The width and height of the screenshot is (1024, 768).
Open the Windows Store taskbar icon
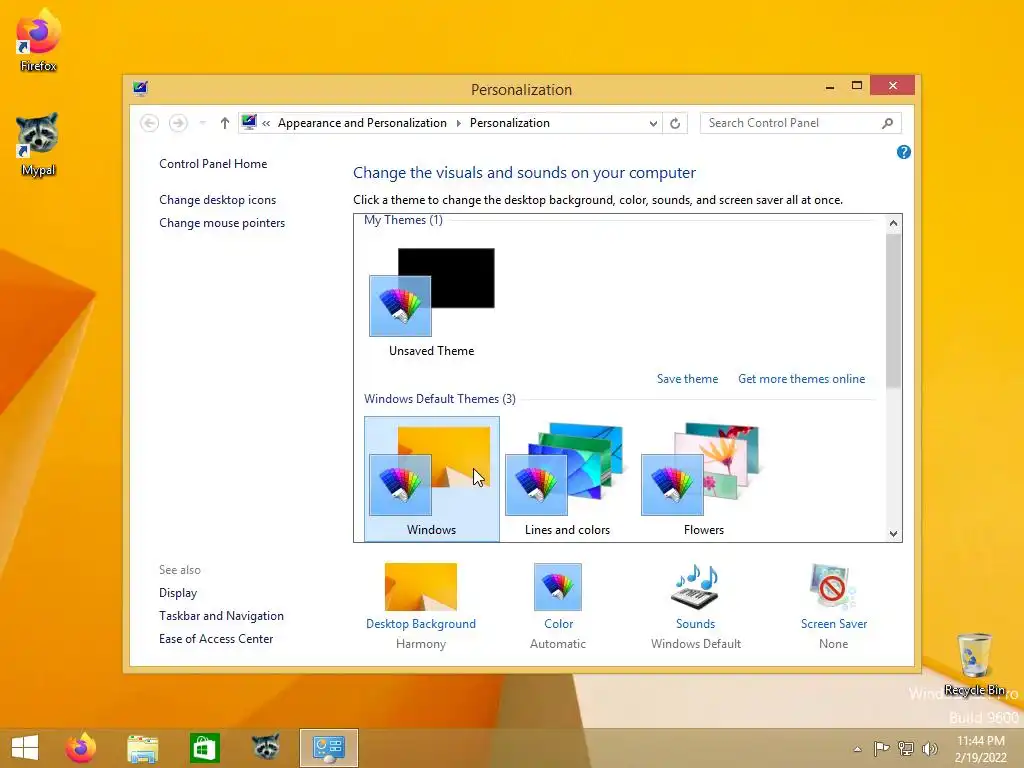(204, 748)
